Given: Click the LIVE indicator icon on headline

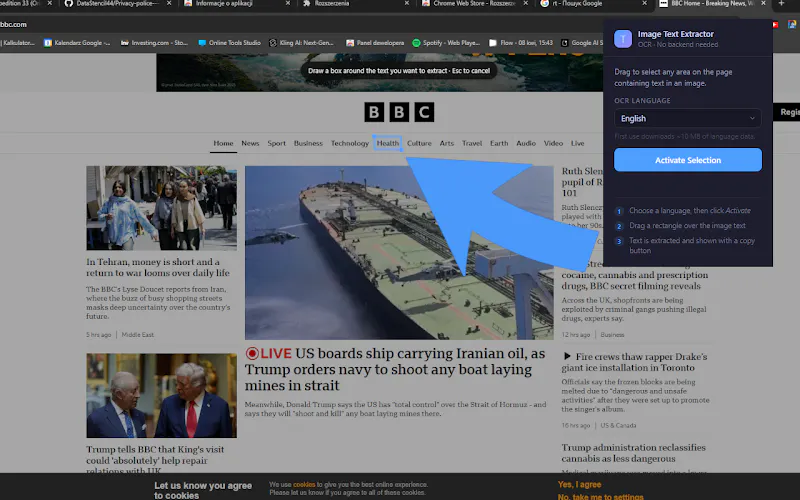Looking at the screenshot, I should 252,354.
